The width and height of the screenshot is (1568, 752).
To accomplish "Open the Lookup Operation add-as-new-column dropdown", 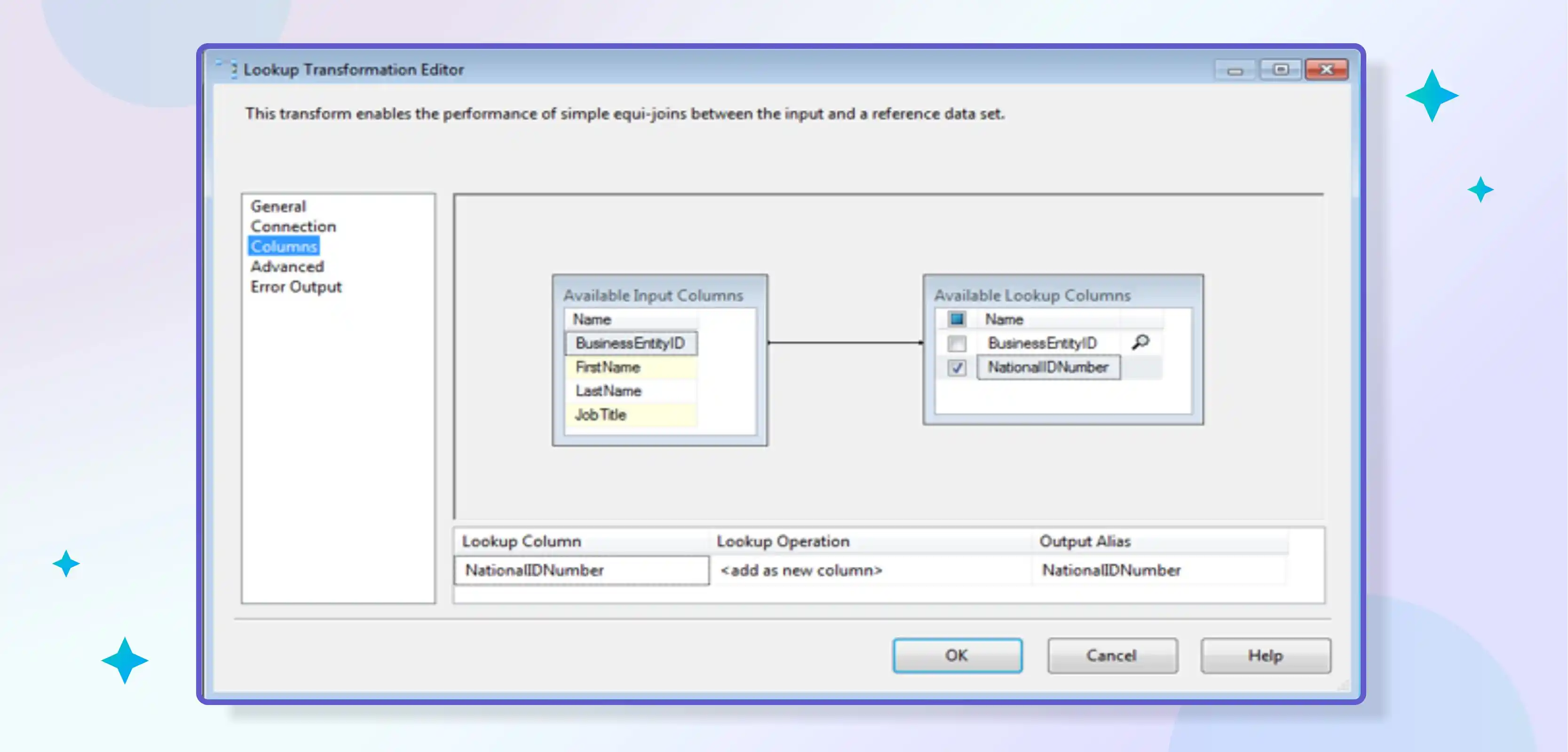I will click(x=801, y=570).
